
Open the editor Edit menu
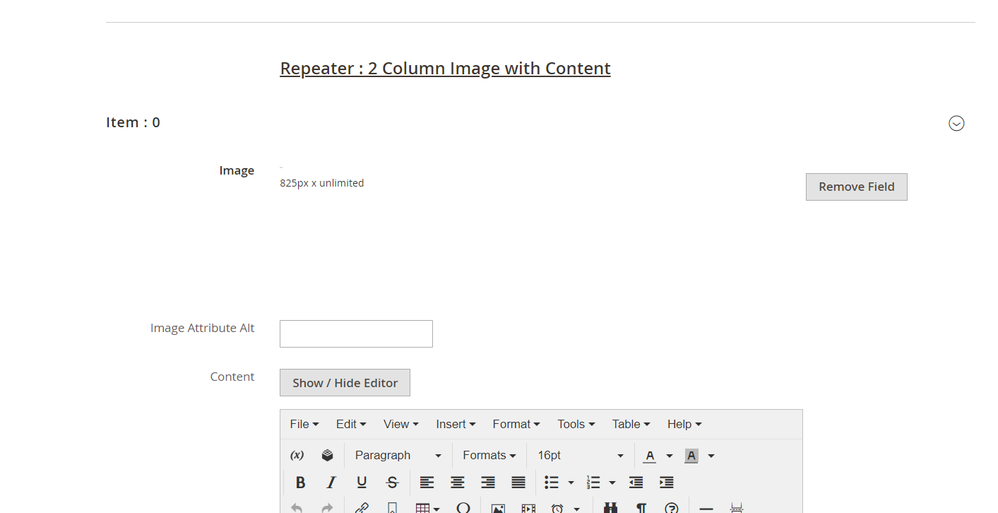pyautogui.click(x=351, y=424)
